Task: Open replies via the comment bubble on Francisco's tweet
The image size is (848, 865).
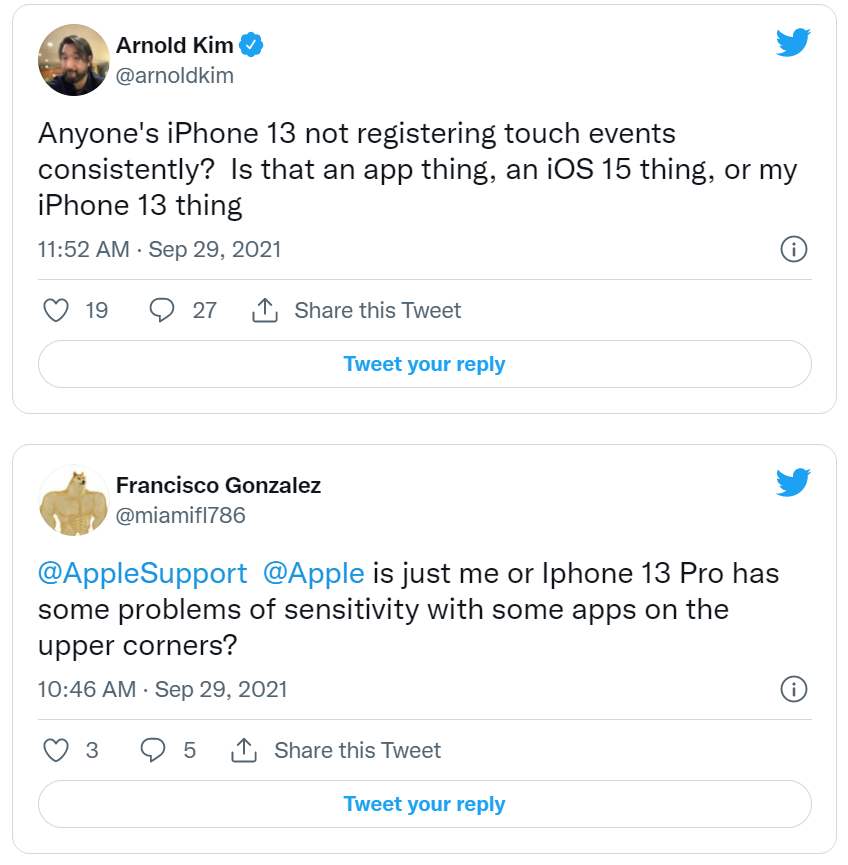Action: click(153, 750)
